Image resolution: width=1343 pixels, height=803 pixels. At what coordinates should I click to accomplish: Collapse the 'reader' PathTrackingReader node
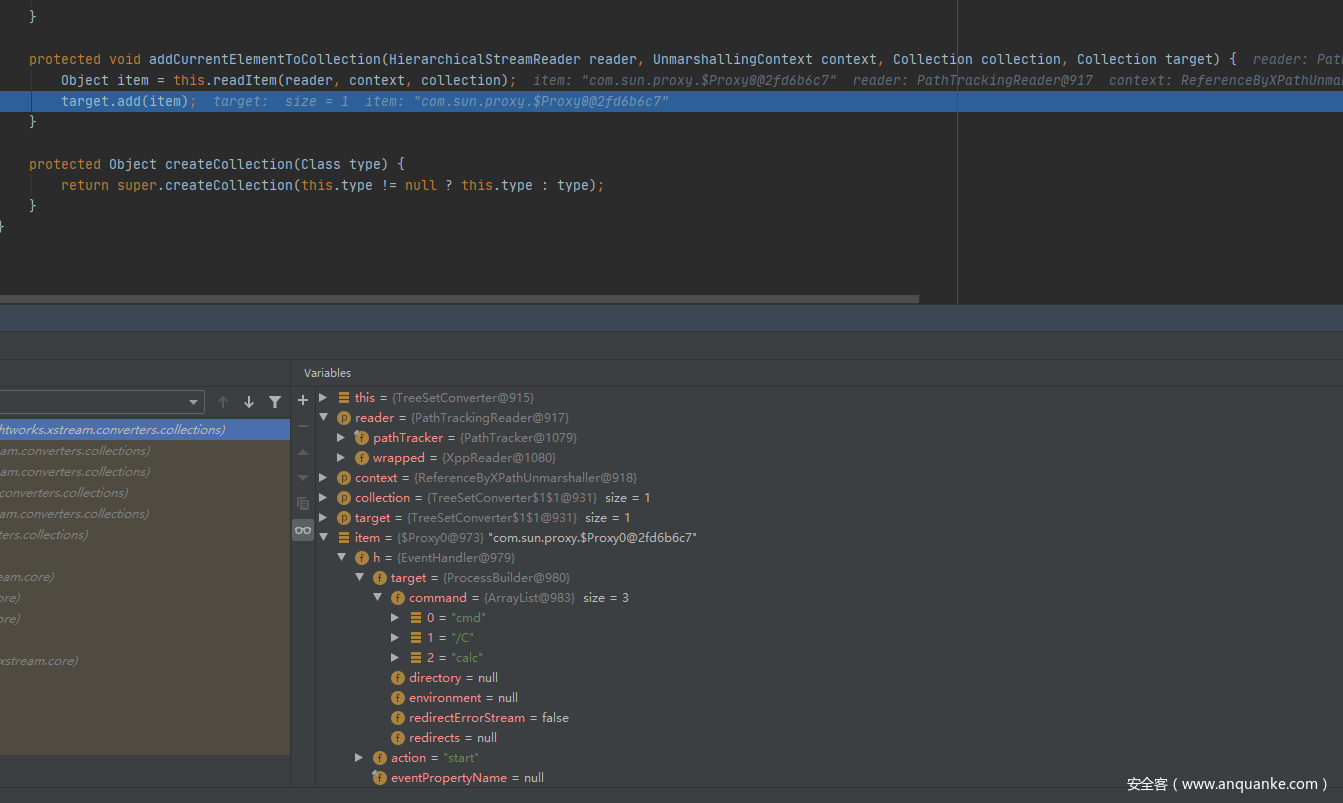click(323, 417)
